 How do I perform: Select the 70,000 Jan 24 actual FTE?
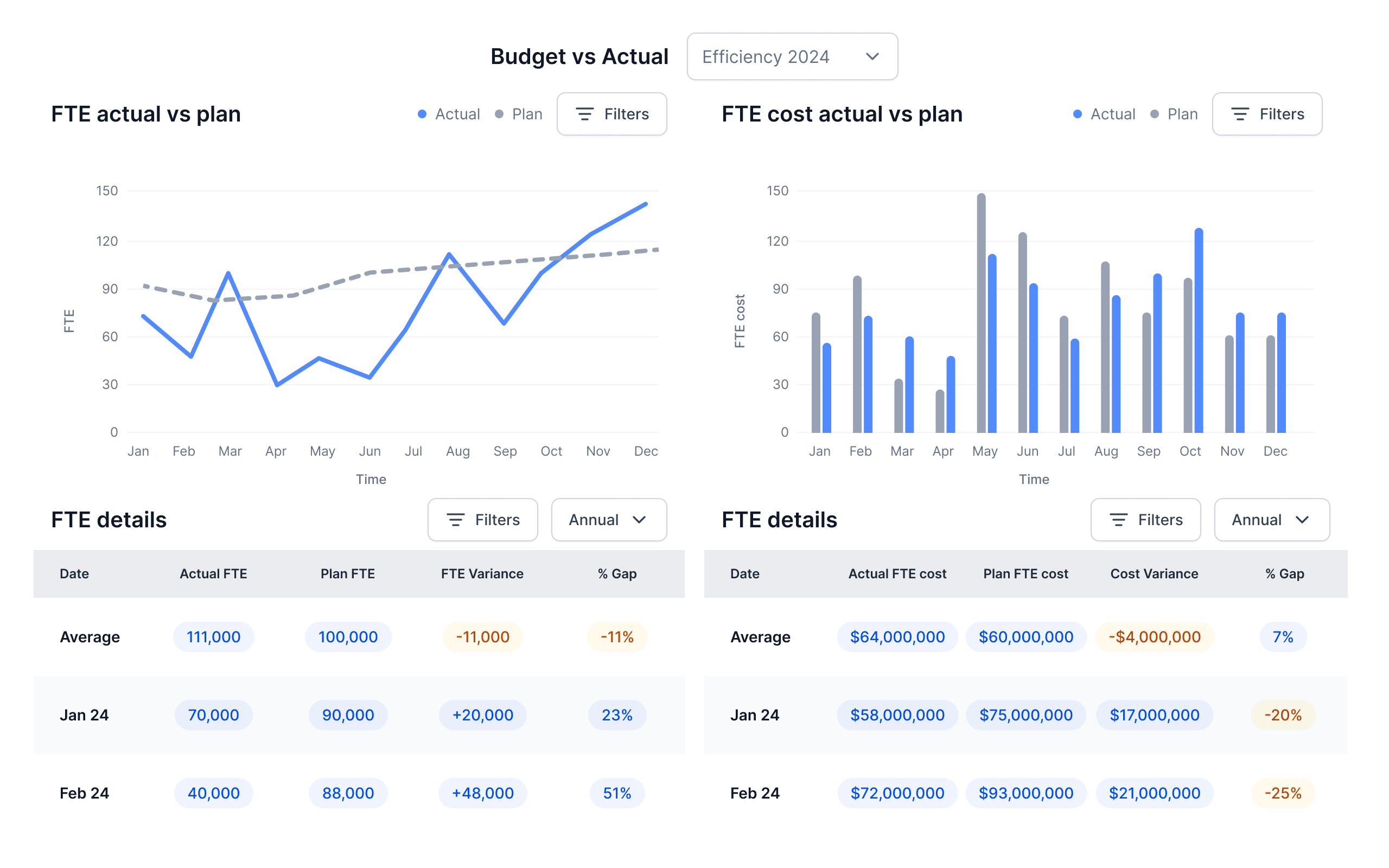pos(214,714)
